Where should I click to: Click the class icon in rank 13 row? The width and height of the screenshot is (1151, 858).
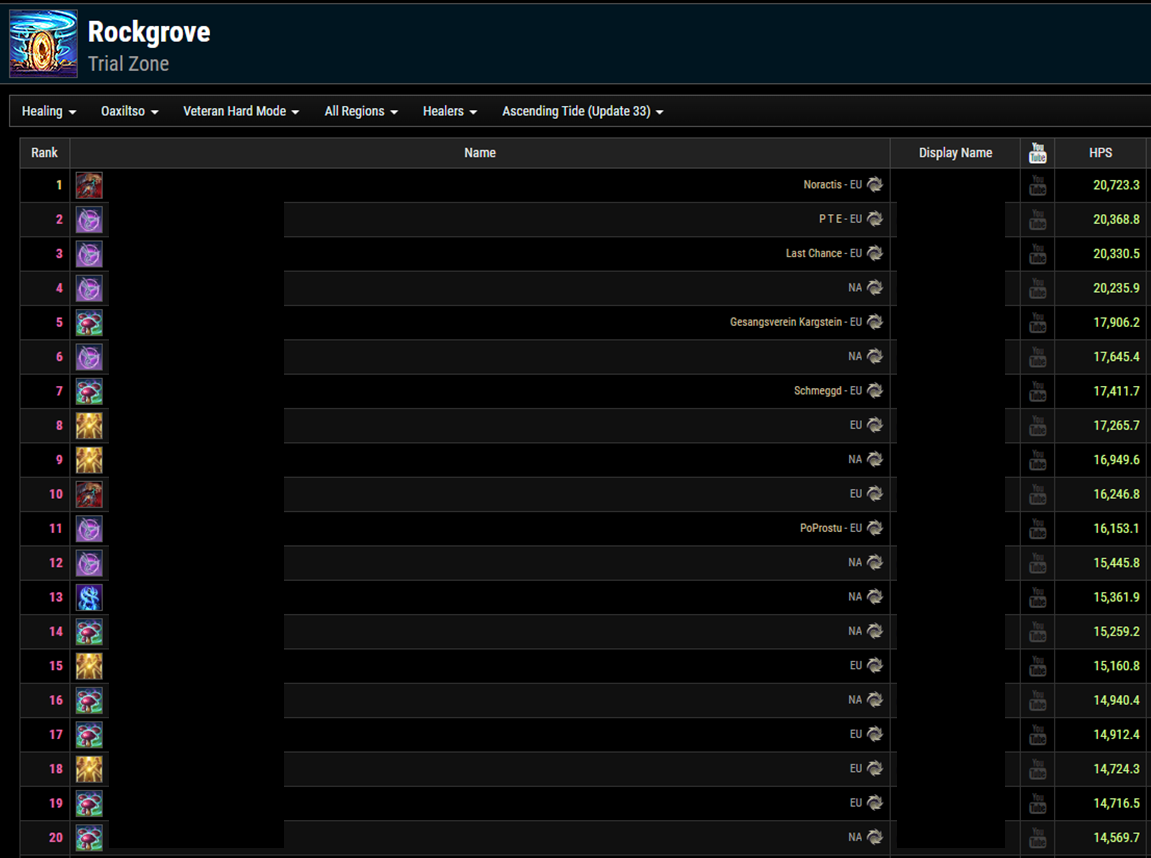(89, 597)
